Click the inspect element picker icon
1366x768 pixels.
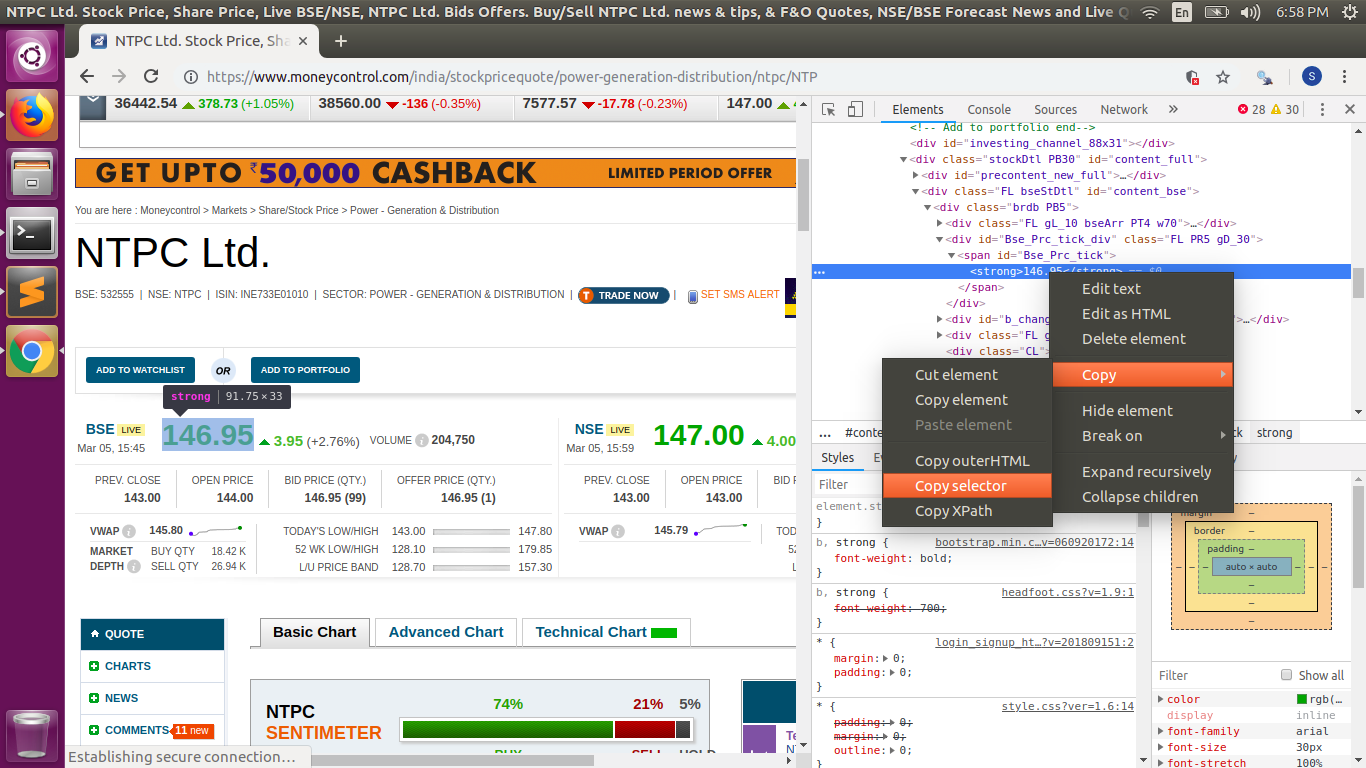tap(829, 109)
